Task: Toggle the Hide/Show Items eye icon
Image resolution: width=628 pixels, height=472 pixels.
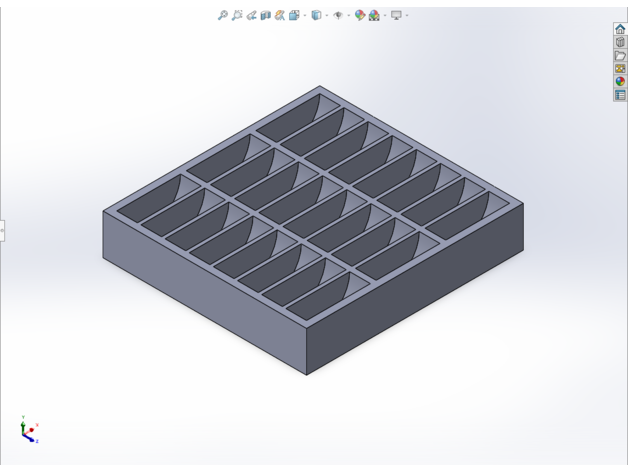Action: 336,15
